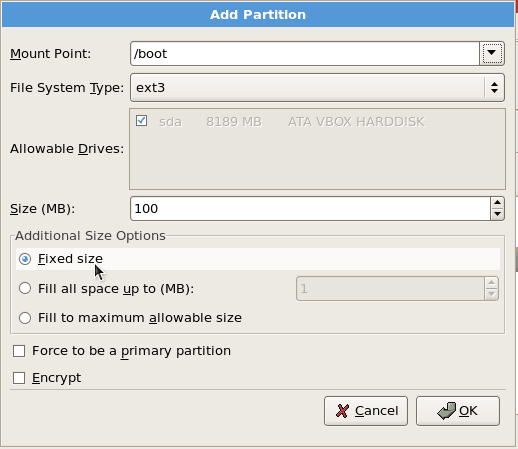Click the Cancel button
The width and height of the screenshot is (518, 449).
(366, 411)
